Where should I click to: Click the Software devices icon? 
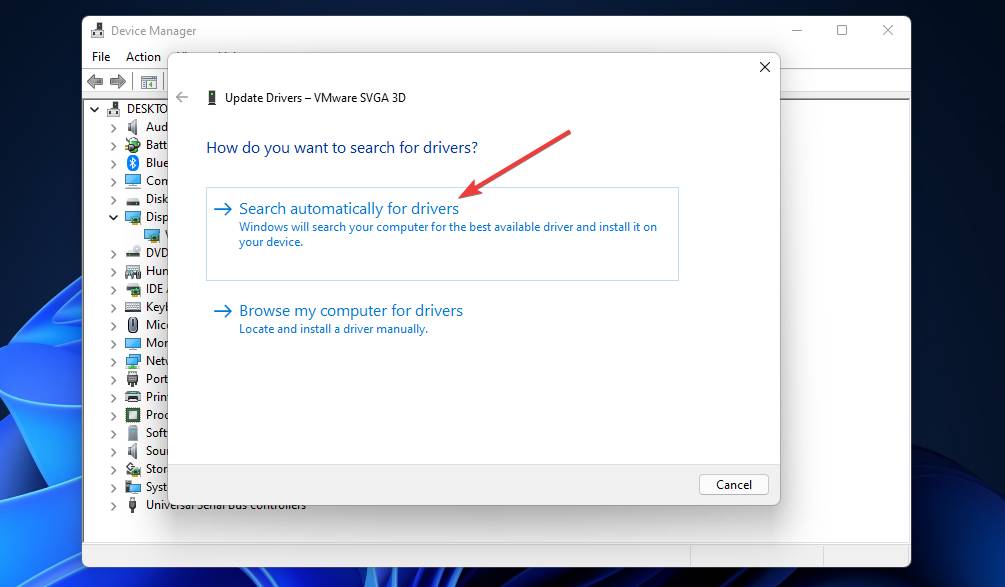133,433
